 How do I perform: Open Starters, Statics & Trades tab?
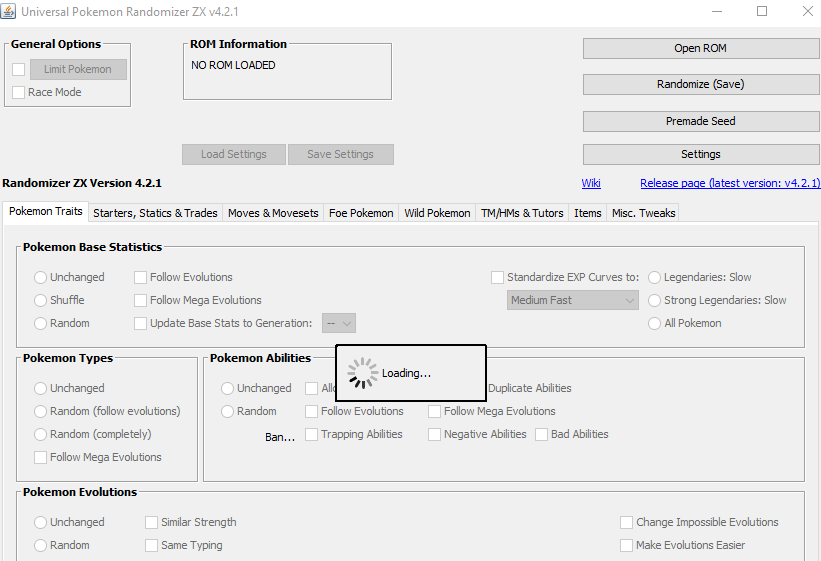click(x=155, y=213)
